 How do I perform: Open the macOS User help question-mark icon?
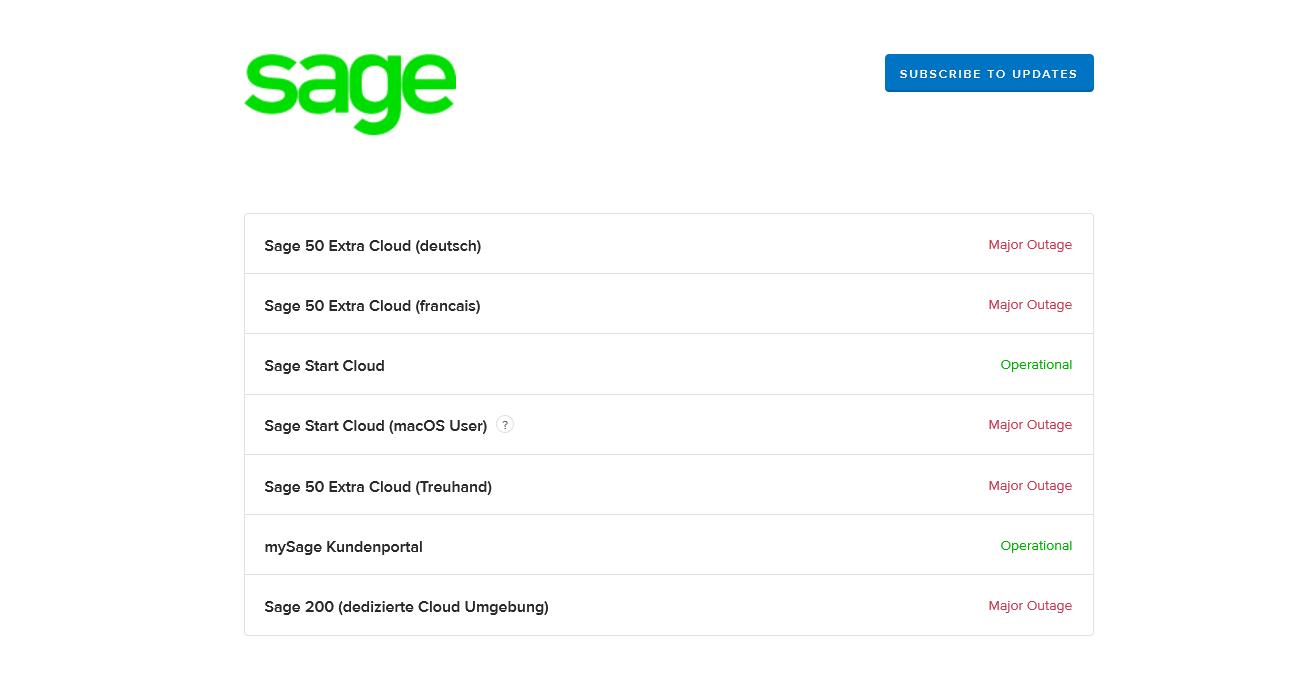505,424
